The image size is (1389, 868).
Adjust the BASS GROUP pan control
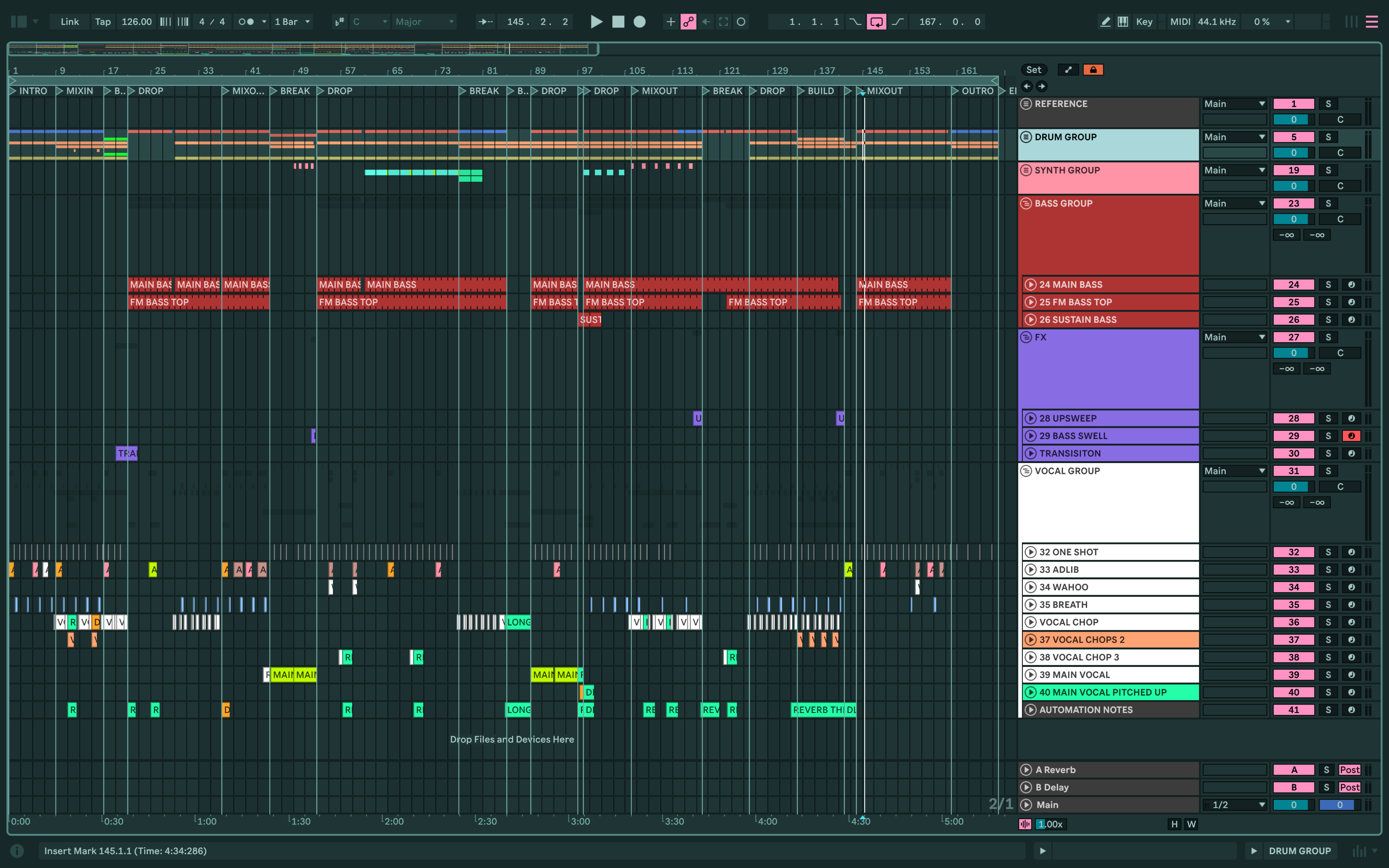click(1340, 220)
